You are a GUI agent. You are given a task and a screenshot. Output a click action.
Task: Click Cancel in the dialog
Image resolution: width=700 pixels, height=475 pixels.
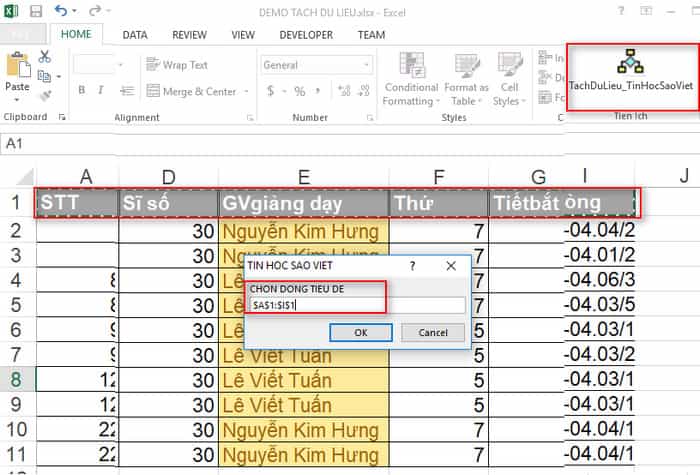coord(433,333)
